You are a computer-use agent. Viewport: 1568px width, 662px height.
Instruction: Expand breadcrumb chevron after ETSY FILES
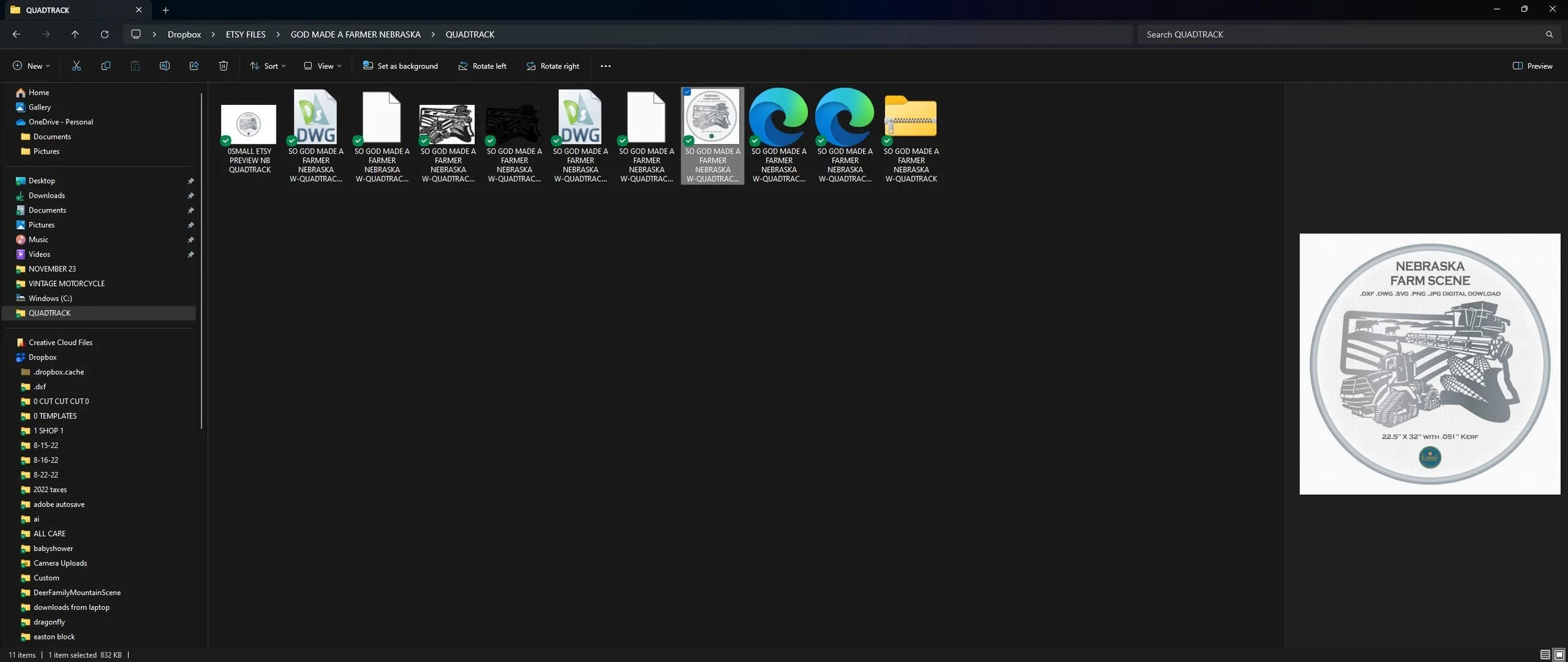click(278, 35)
